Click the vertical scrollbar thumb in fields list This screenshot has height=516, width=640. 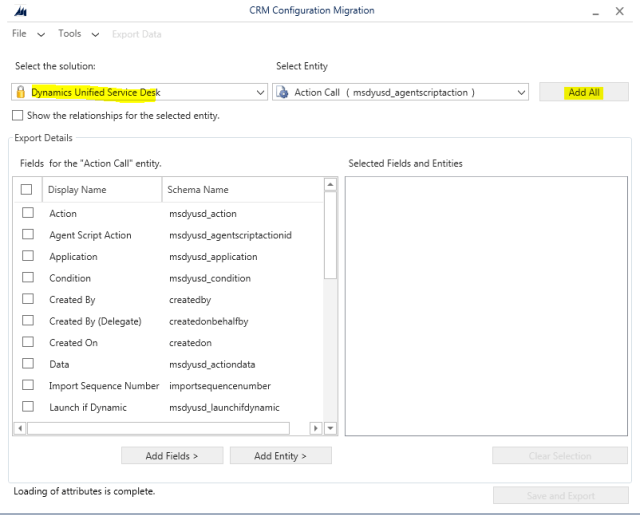pyautogui.click(x=330, y=235)
